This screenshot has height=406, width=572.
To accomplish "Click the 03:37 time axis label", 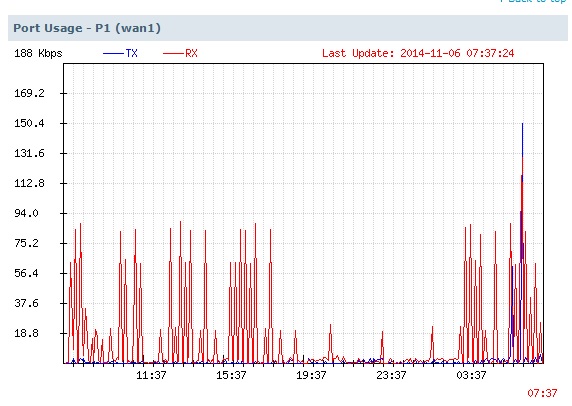I will click(x=471, y=375).
